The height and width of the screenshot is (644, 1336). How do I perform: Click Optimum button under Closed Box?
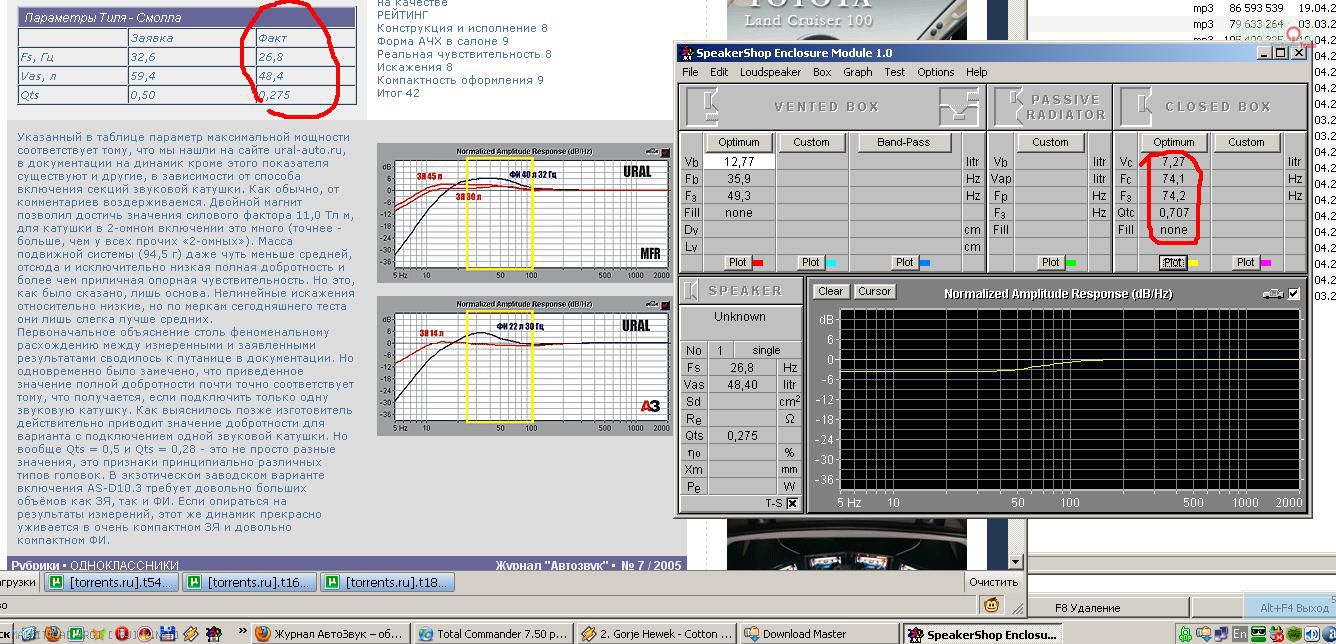coord(1174,142)
